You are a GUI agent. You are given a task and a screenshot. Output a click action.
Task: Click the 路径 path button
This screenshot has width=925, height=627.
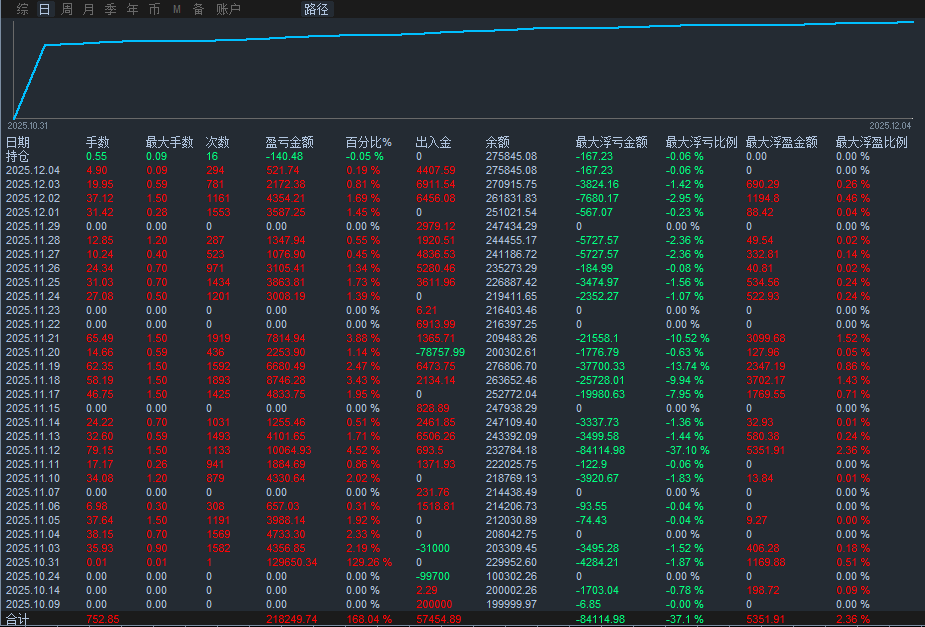click(316, 9)
